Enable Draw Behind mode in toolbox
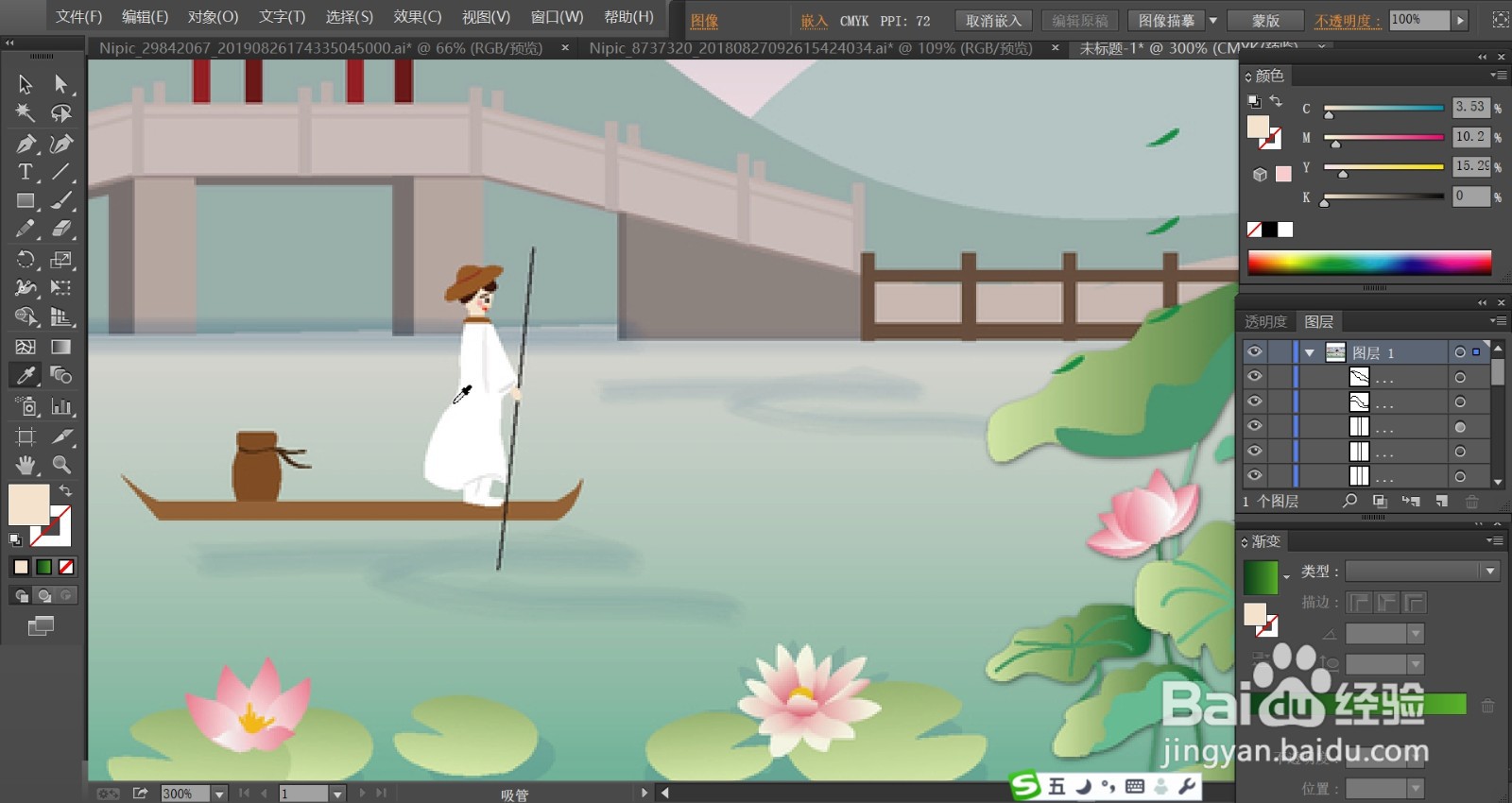This screenshot has width=1512, height=803. (x=43, y=595)
